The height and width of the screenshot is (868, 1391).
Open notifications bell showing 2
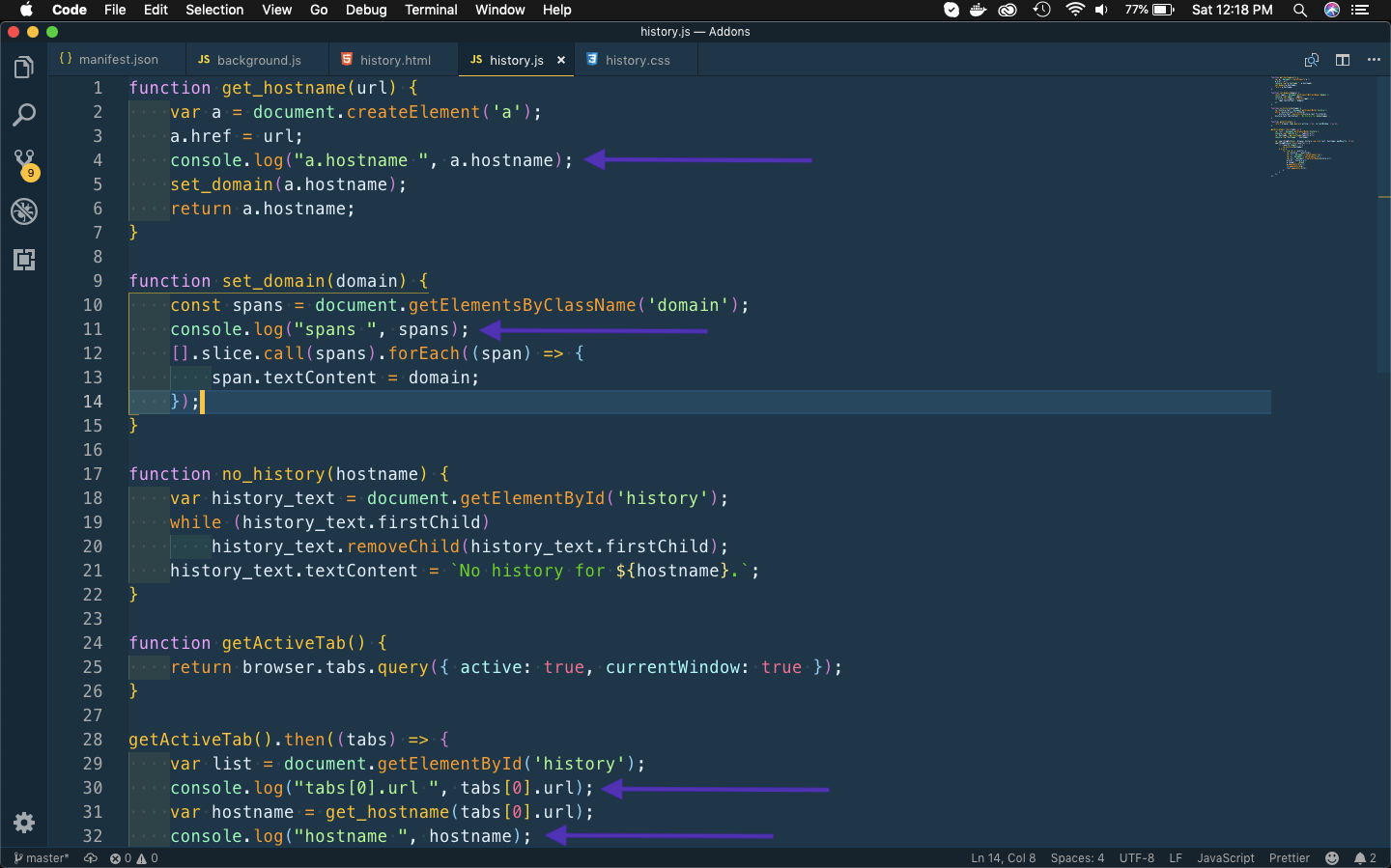click(x=1365, y=858)
